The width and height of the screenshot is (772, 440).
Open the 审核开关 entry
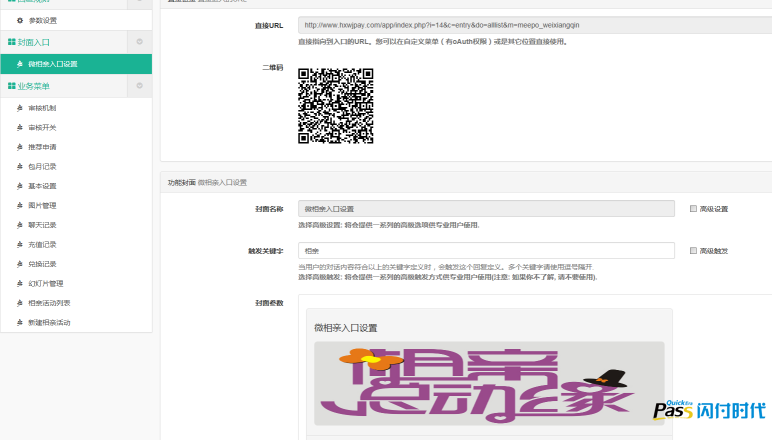pos(42,127)
